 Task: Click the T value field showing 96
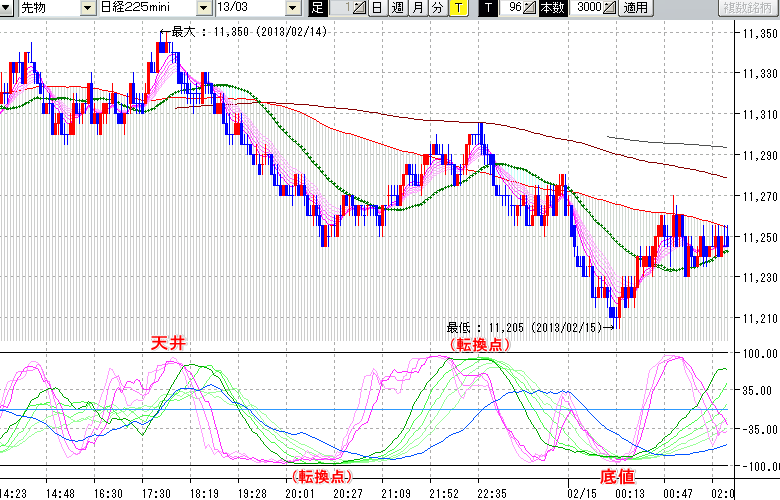512,8
